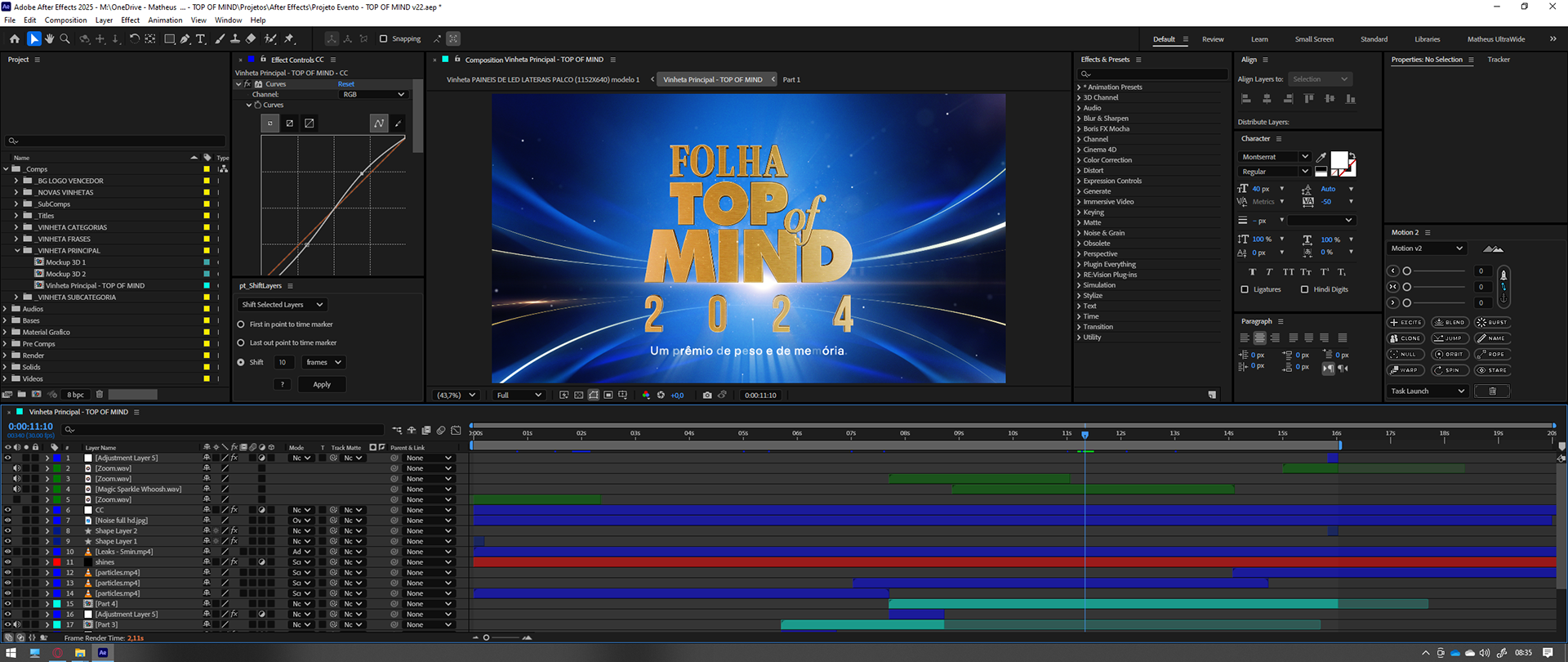
Task: Hide the CC layer eye toggle
Action: [x=8, y=510]
